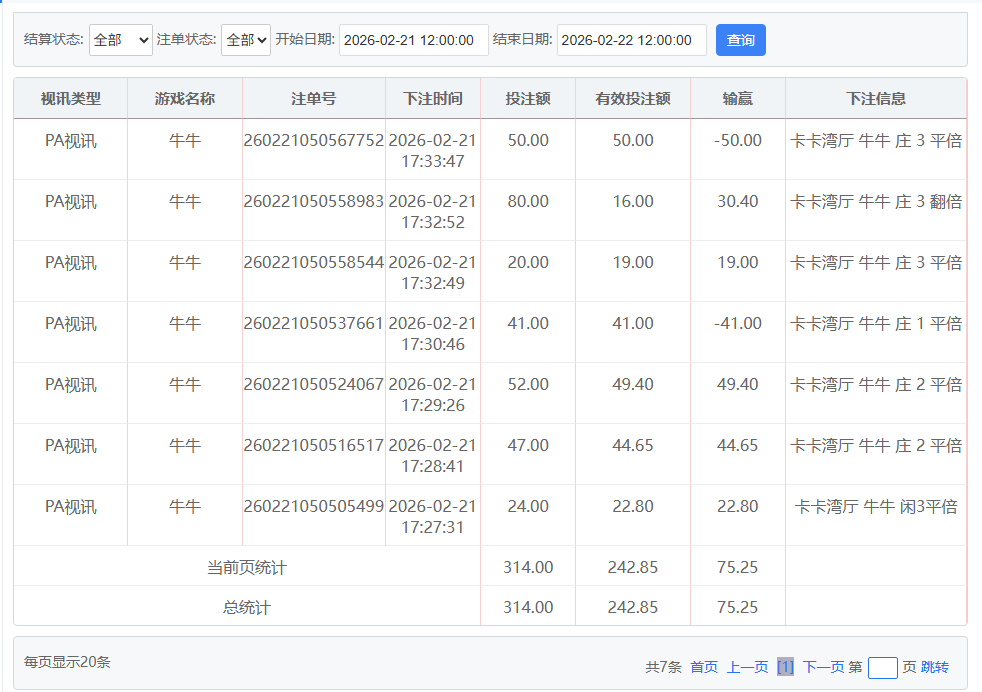The height and width of the screenshot is (692, 982).
Task: Click the 结束日期 date input field
Action: pos(631,40)
